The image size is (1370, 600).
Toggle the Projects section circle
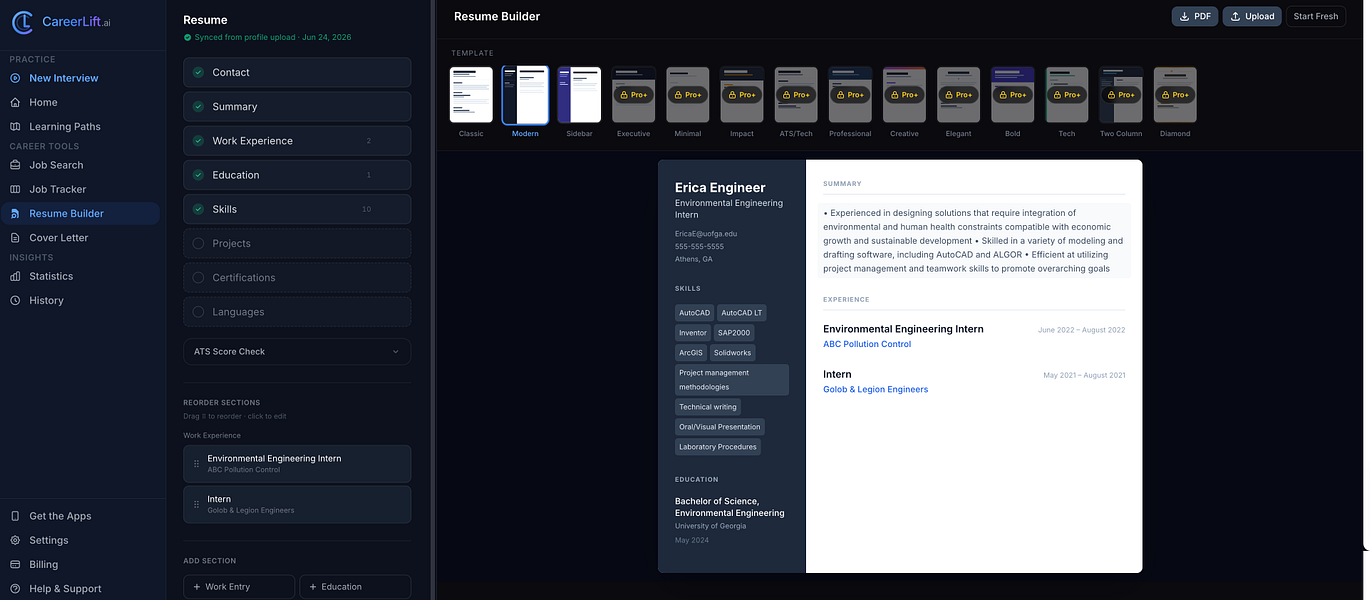(198, 243)
